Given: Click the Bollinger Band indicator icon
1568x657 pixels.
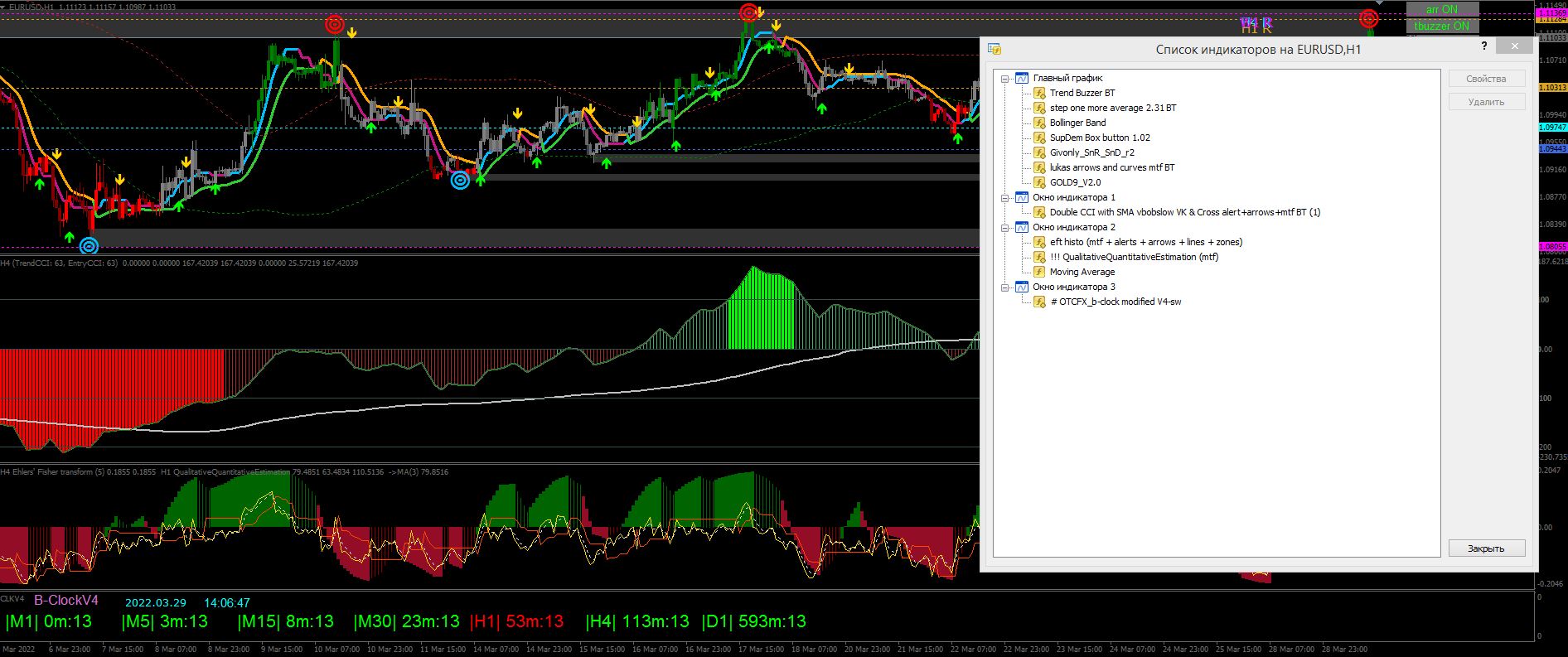Looking at the screenshot, I should pos(1039,123).
